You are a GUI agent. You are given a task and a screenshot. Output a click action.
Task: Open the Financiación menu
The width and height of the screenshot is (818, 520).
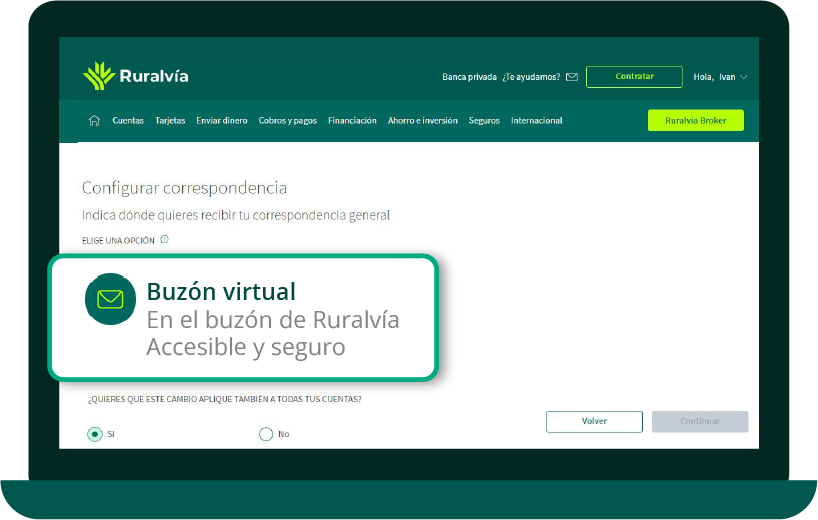(x=352, y=120)
